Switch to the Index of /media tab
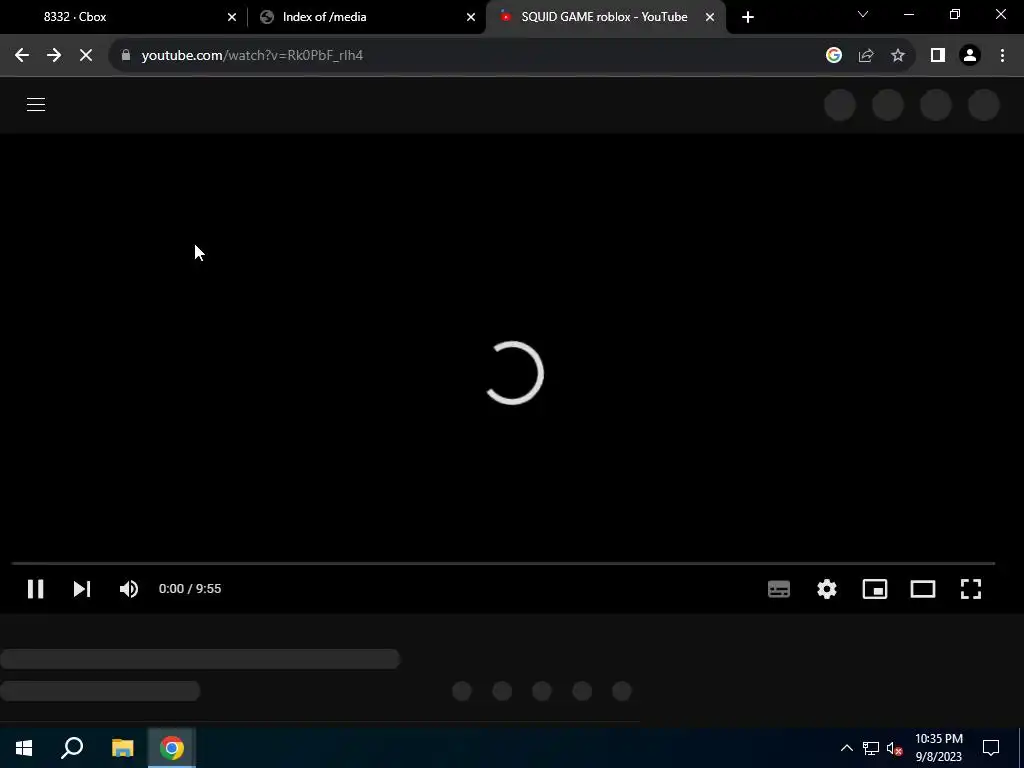Viewport: 1024px width, 768px height. (x=366, y=17)
